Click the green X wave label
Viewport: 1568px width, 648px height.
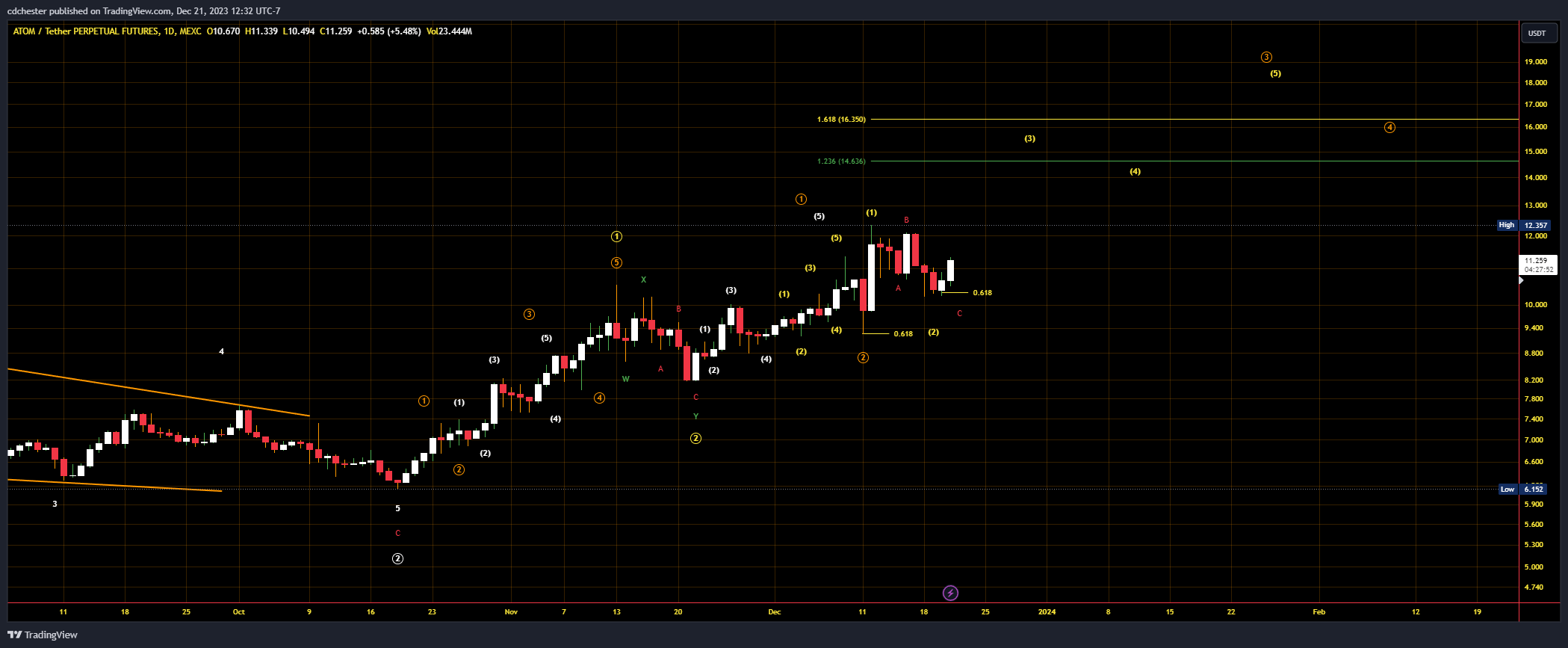643,280
